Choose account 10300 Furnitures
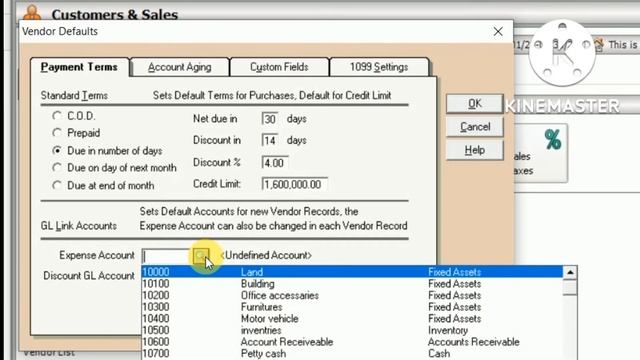Viewport: 640px width, 360px height. click(352, 307)
